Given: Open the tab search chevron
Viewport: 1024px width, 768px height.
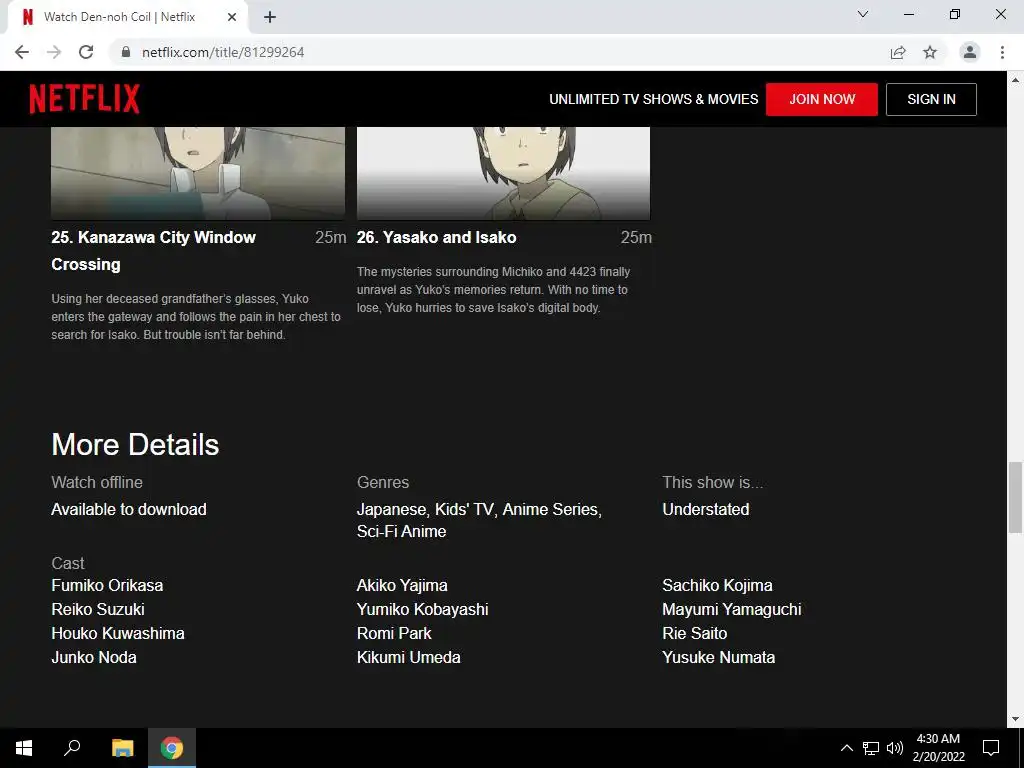Looking at the screenshot, I should tap(863, 14).
